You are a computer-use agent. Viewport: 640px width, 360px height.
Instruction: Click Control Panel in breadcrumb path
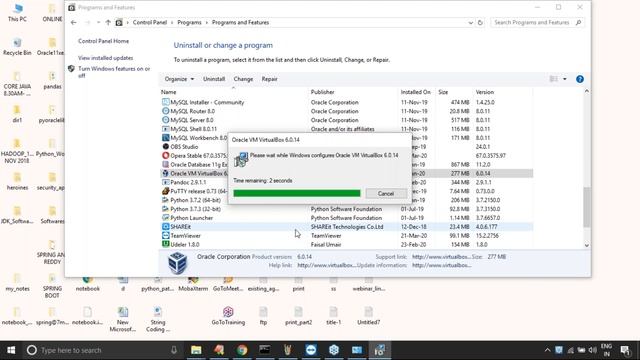(150, 22)
